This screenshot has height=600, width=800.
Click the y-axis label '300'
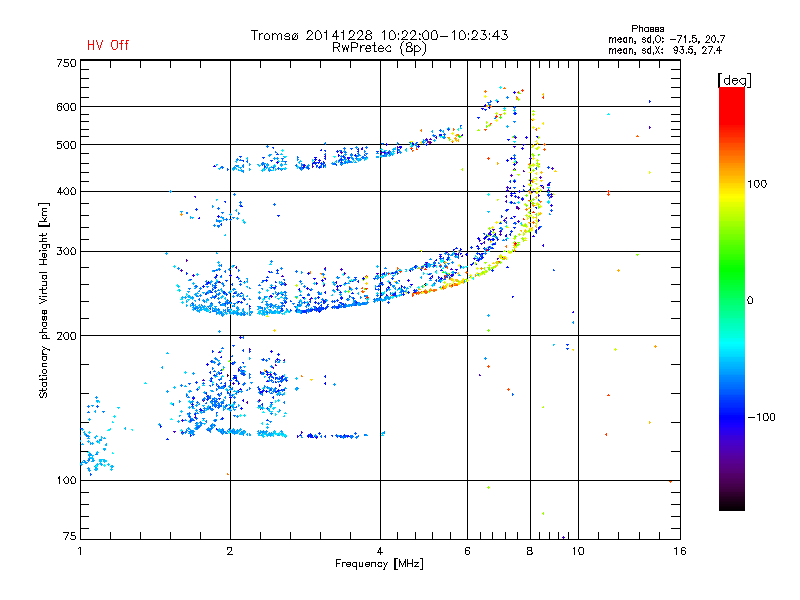(x=66, y=252)
